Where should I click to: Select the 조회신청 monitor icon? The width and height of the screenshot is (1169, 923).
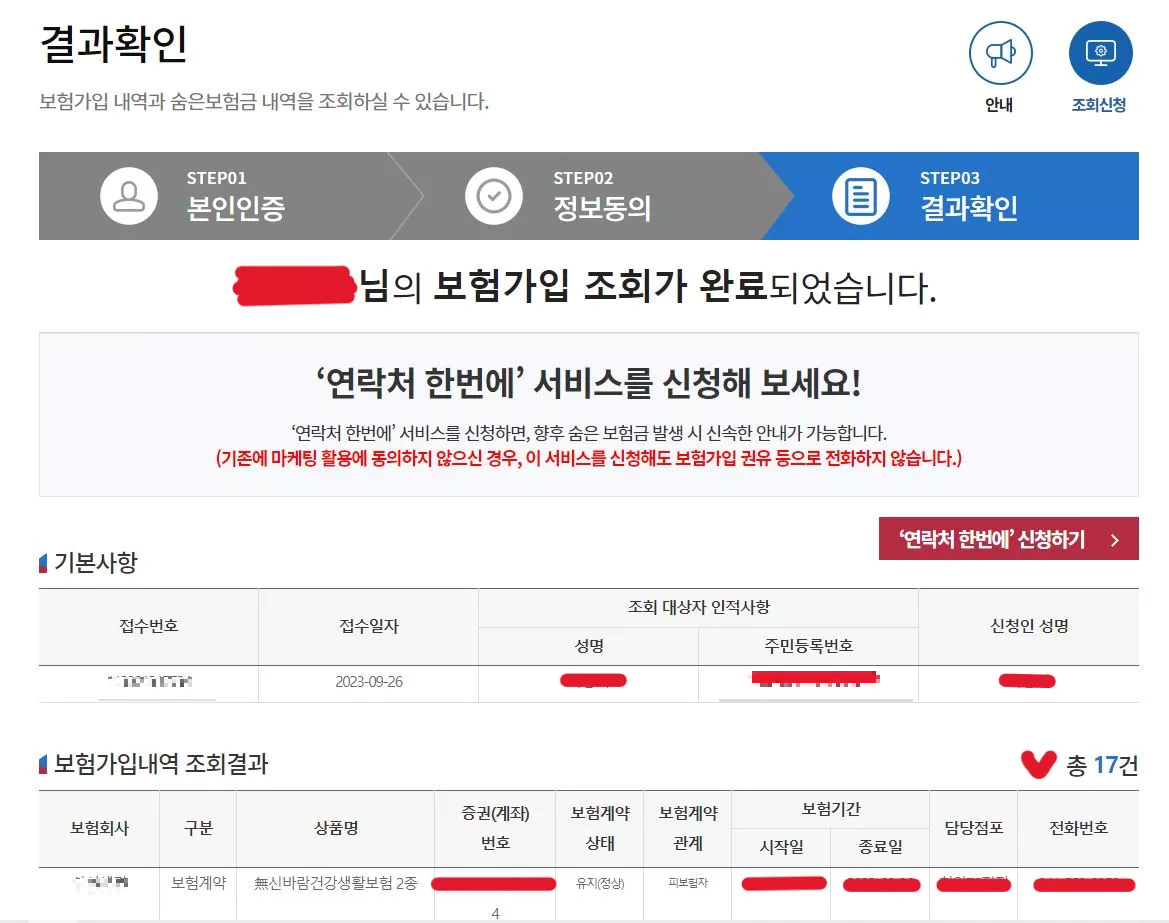pyautogui.click(x=1100, y=52)
